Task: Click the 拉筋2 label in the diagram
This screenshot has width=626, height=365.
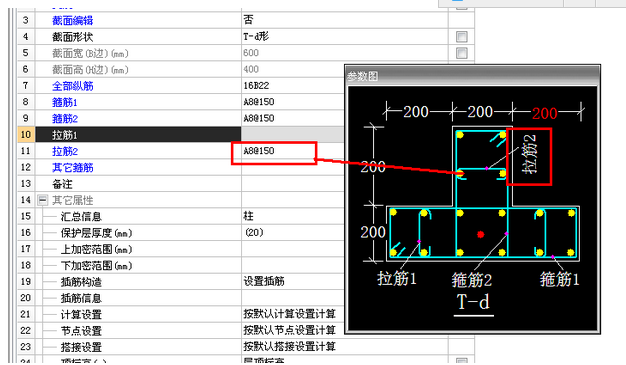Action: point(529,154)
